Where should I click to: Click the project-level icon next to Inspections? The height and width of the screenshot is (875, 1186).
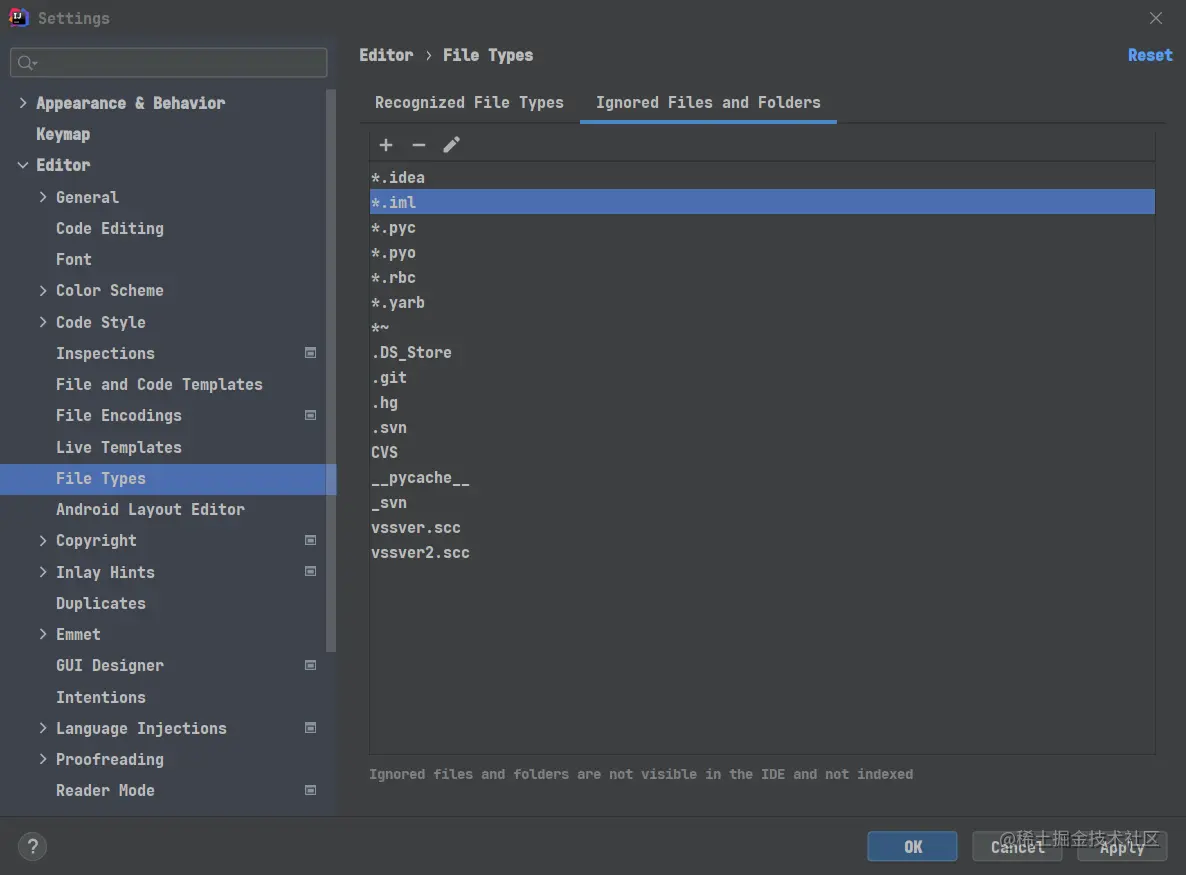(x=310, y=352)
